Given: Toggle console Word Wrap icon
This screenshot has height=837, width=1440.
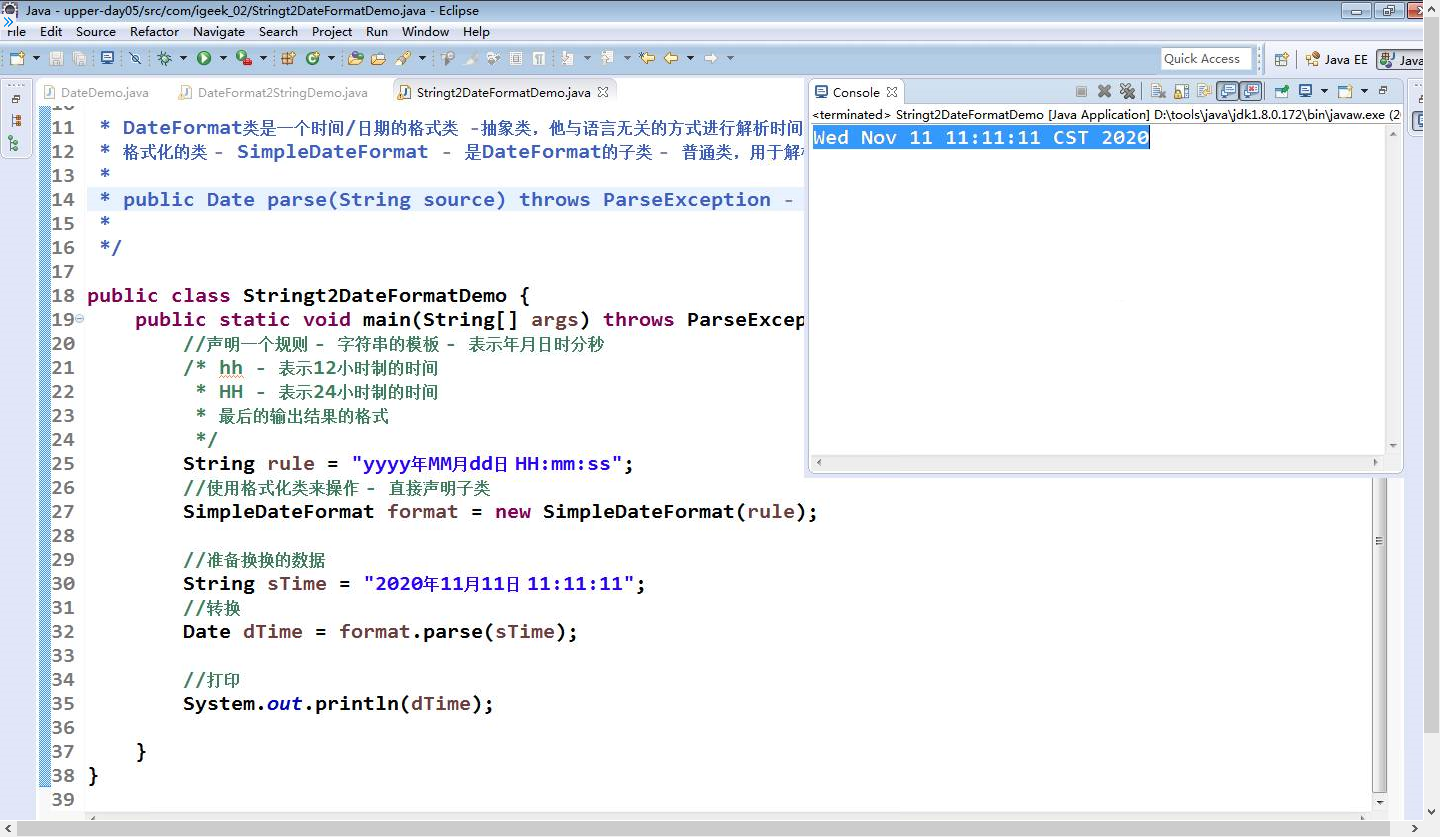Looking at the screenshot, I should 1204,91.
